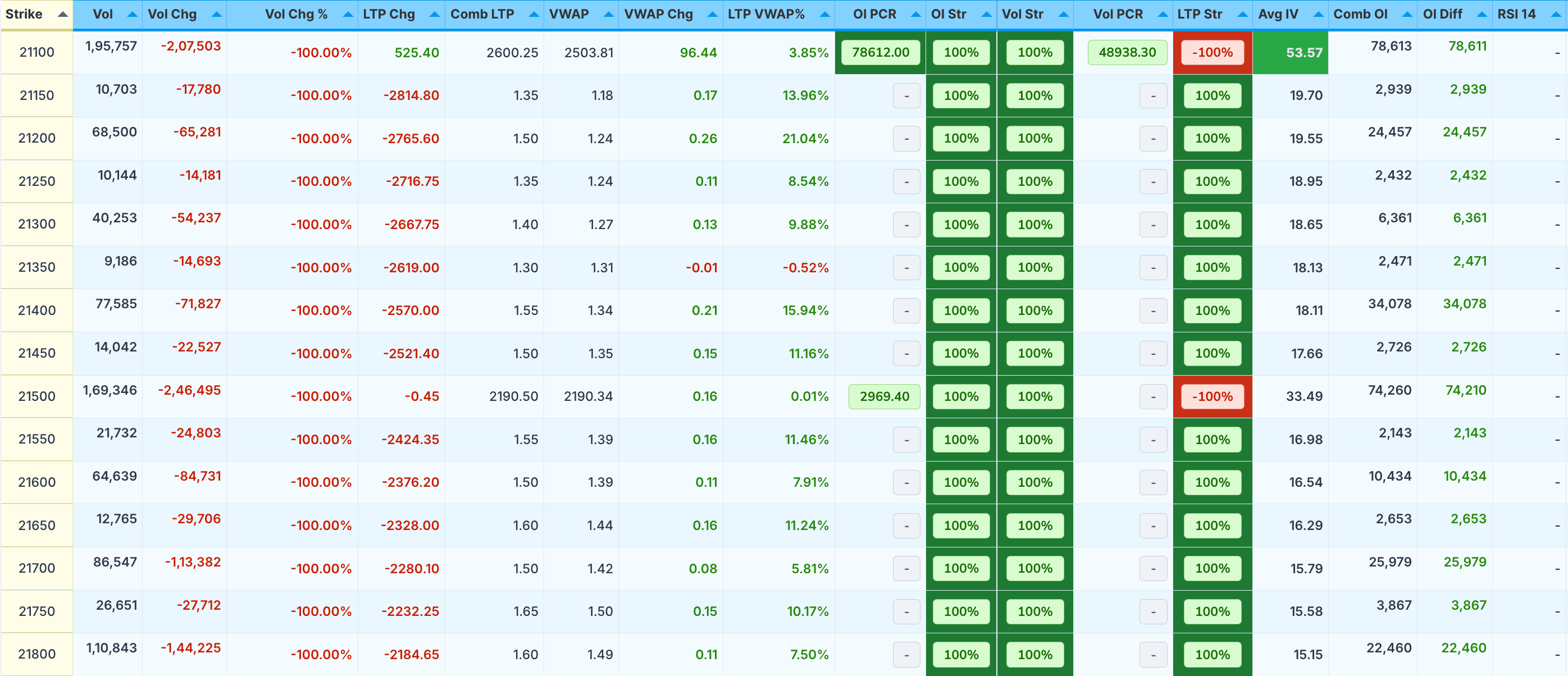Image resolution: width=1568 pixels, height=676 pixels.
Task: Click the OI Str 100% badge in row 21150
Action: [960, 95]
